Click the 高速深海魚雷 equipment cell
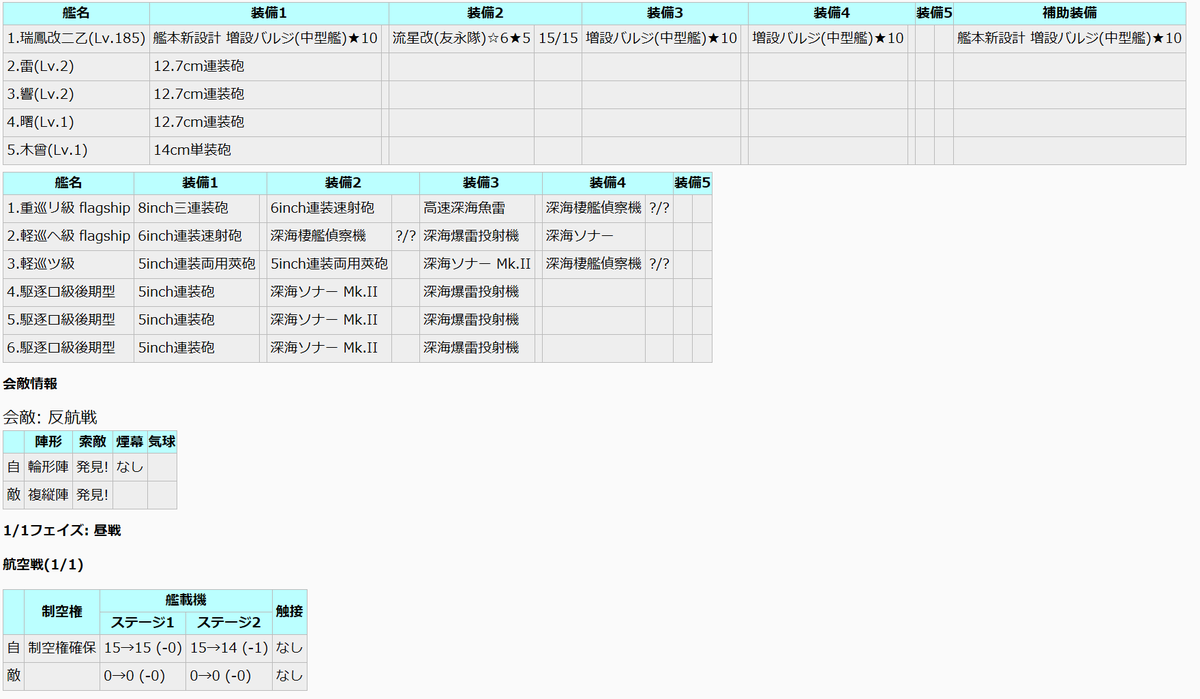 tap(476, 209)
